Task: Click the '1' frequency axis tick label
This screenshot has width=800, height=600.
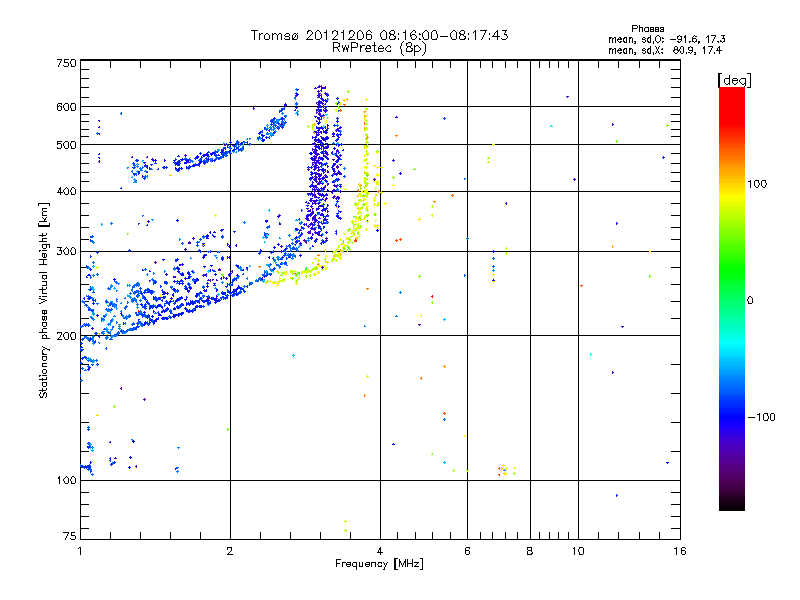Action: [x=80, y=551]
